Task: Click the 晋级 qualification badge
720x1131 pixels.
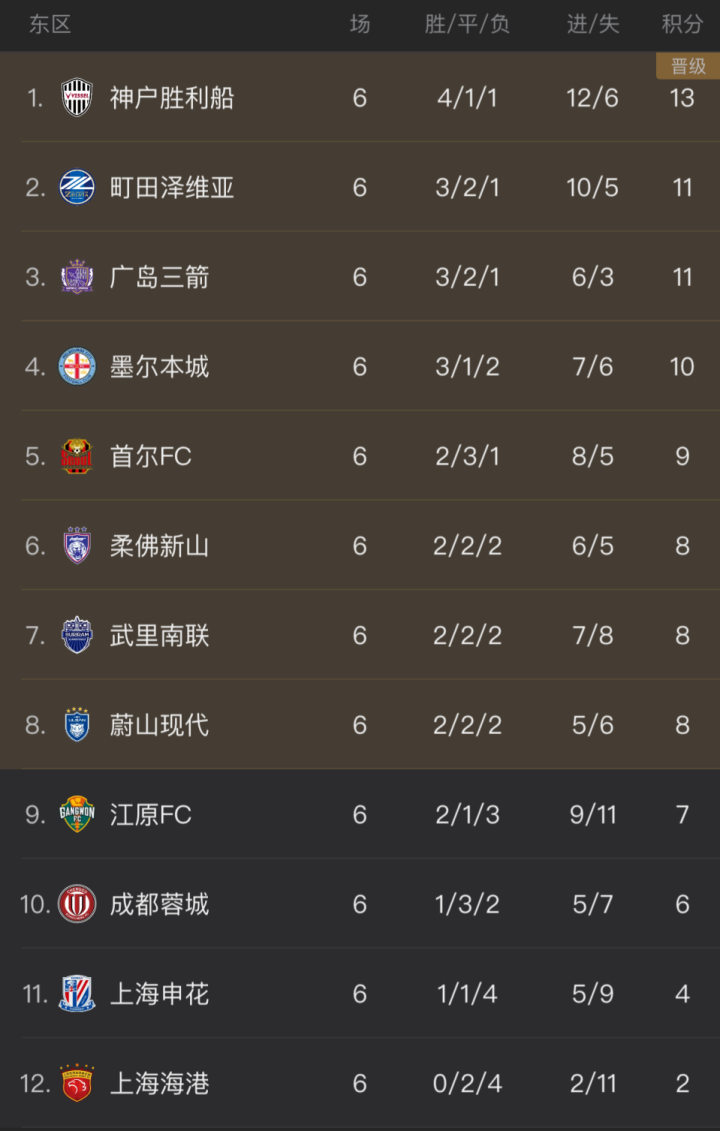Action: [x=688, y=67]
